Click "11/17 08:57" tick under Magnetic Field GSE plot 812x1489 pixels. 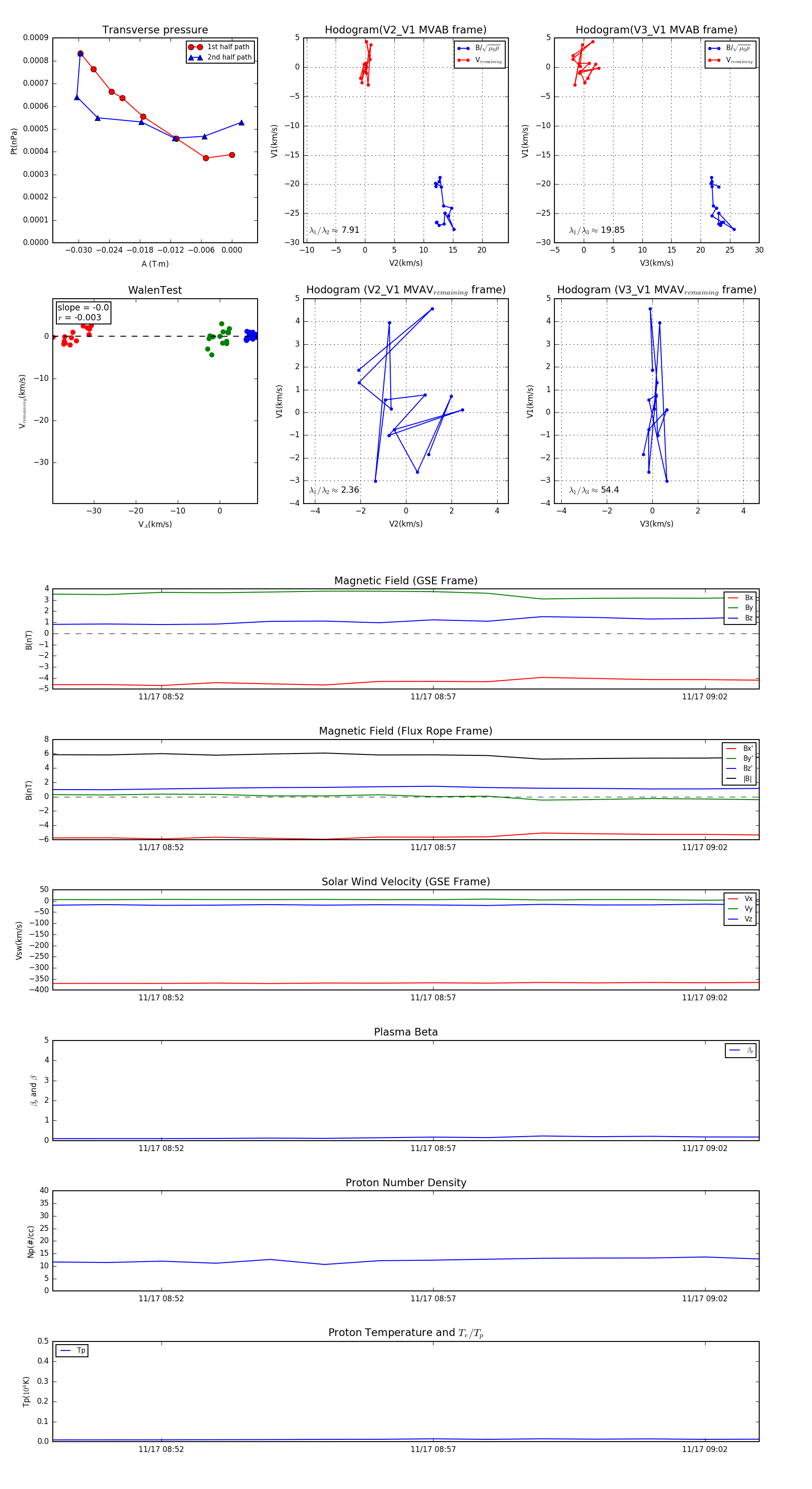[433, 697]
